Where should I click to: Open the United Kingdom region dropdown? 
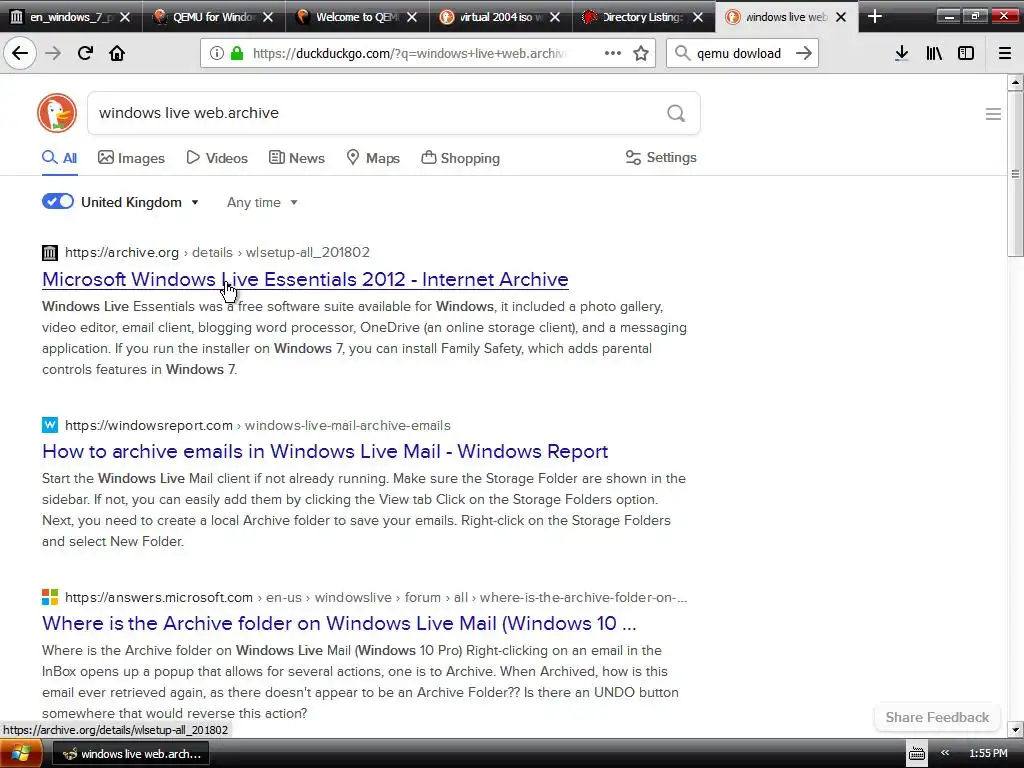(x=140, y=202)
